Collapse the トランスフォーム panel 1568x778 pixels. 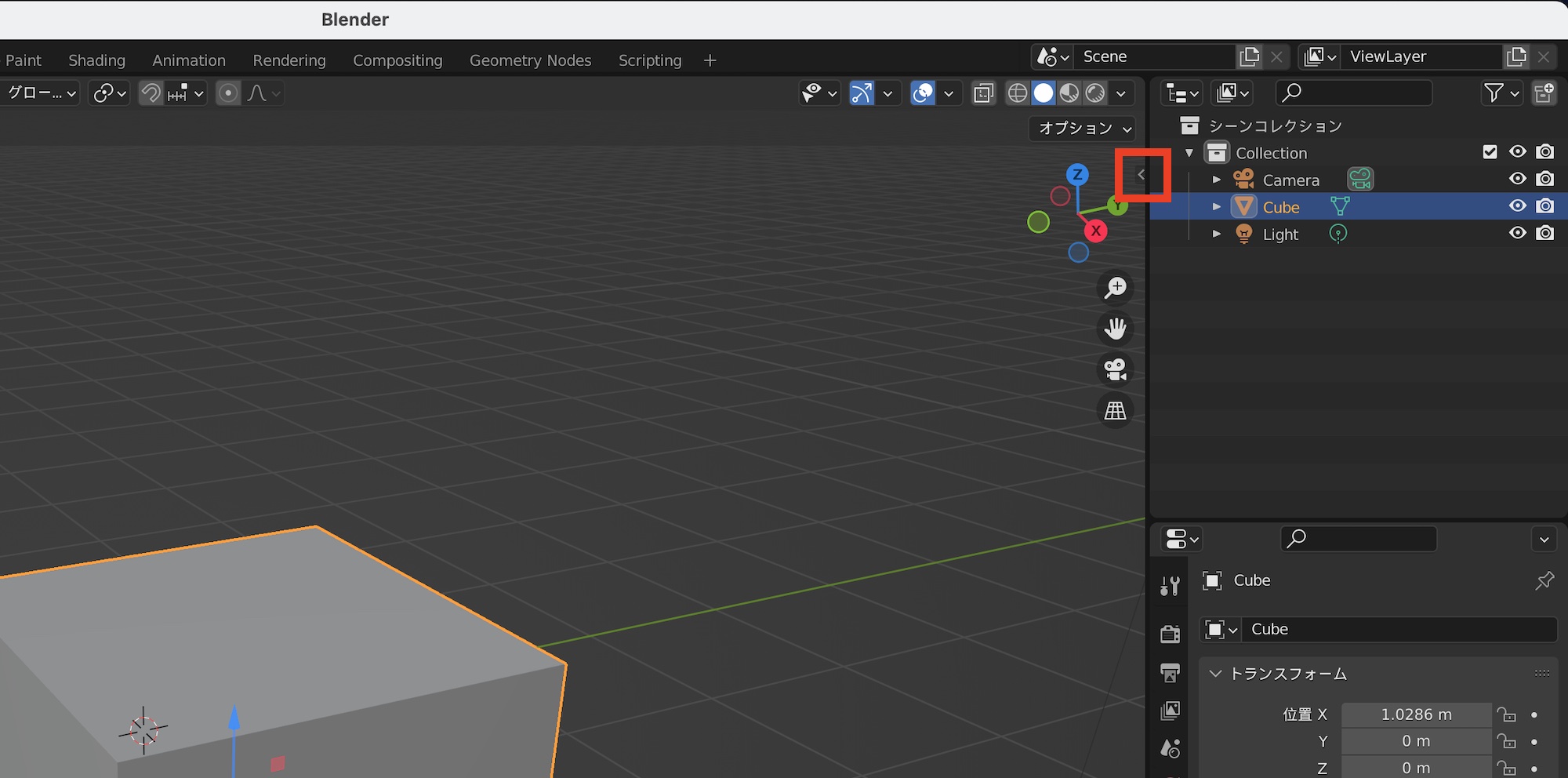click(x=1215, y=674)
